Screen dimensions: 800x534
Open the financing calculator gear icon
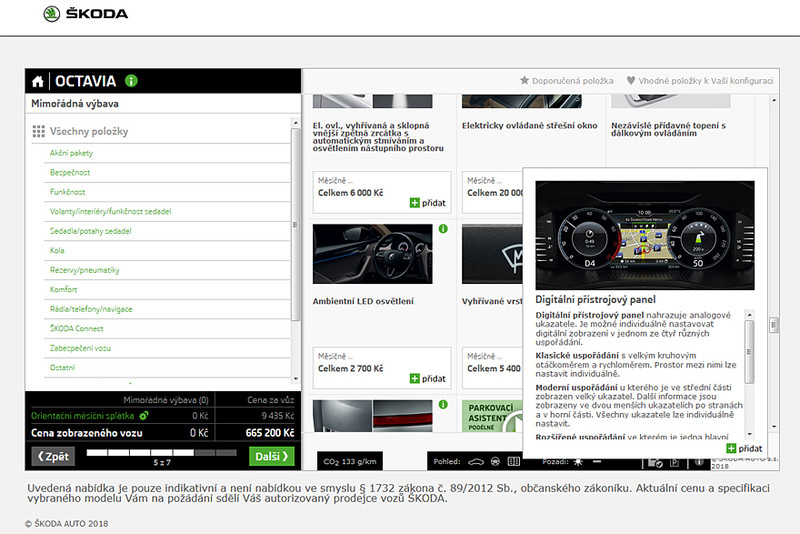pyautogui.click(x=144, y=416)
